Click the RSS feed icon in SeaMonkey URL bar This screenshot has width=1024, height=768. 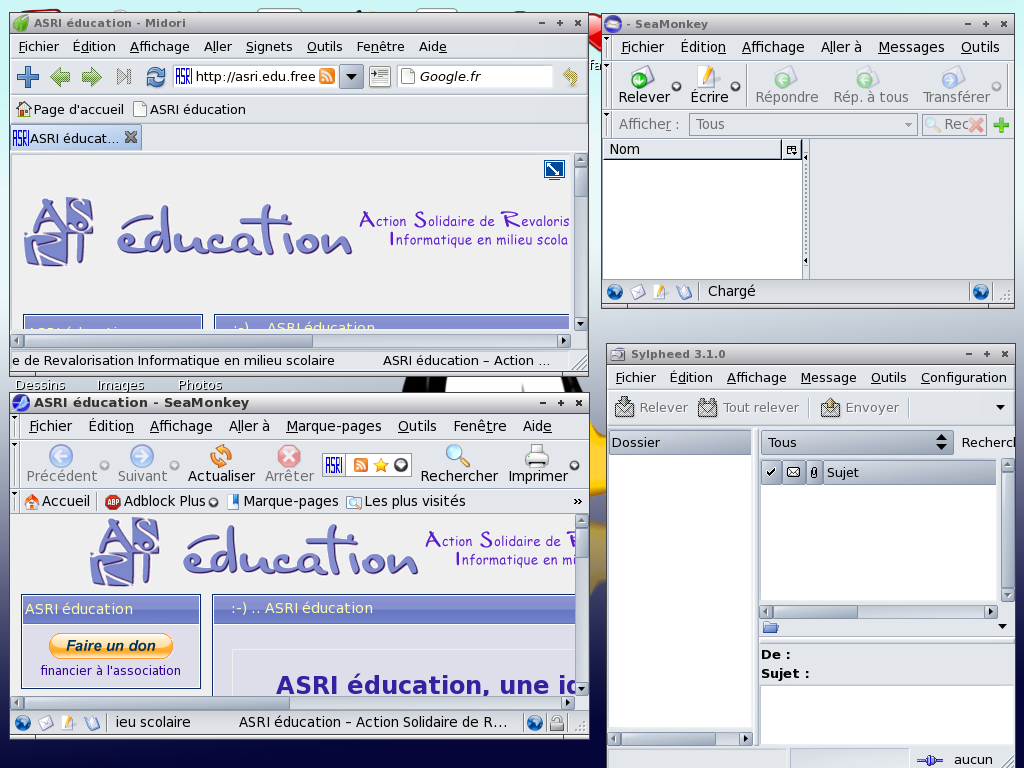tap(360, 465)
